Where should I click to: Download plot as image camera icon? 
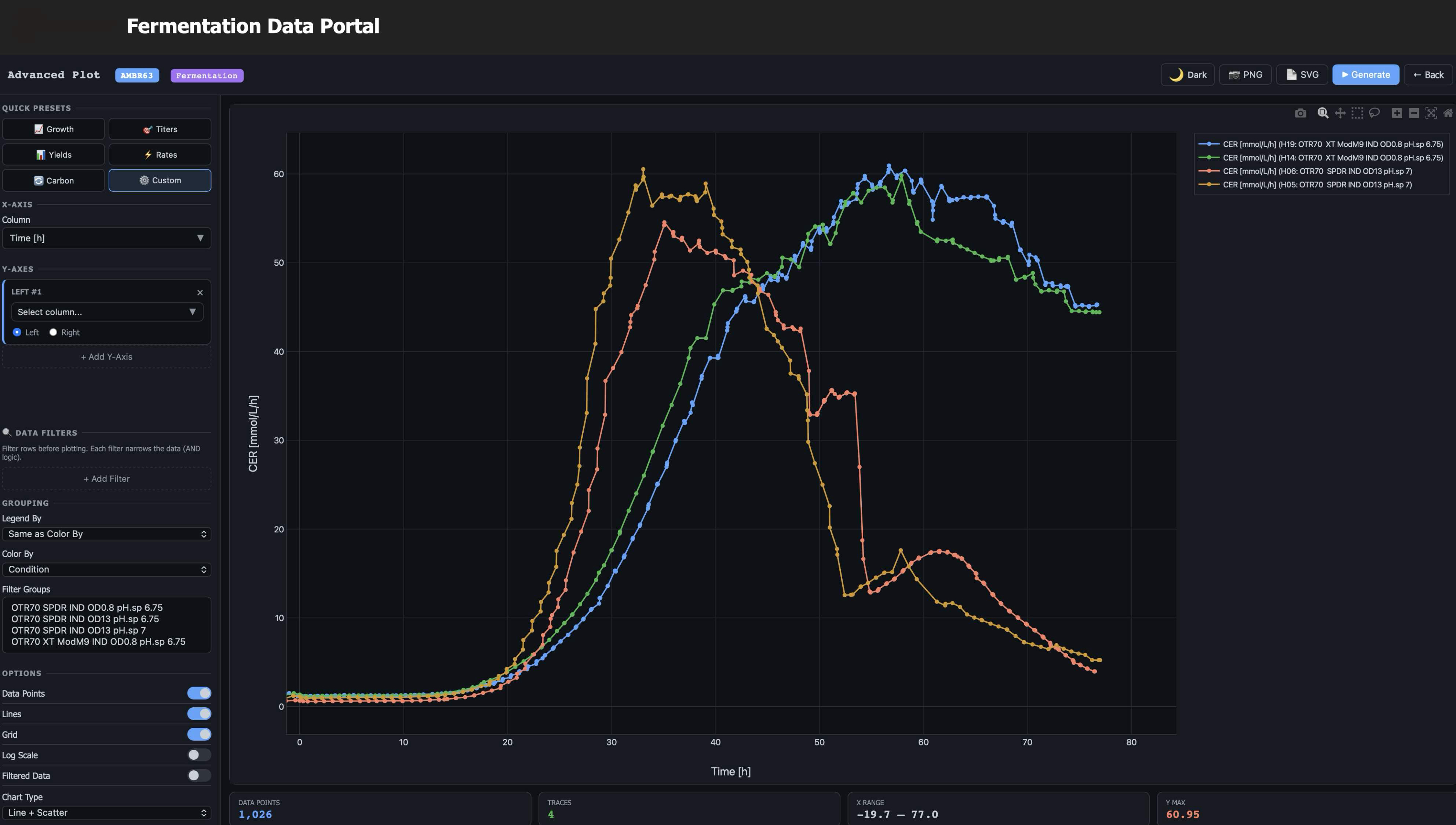click(1300, 113)
